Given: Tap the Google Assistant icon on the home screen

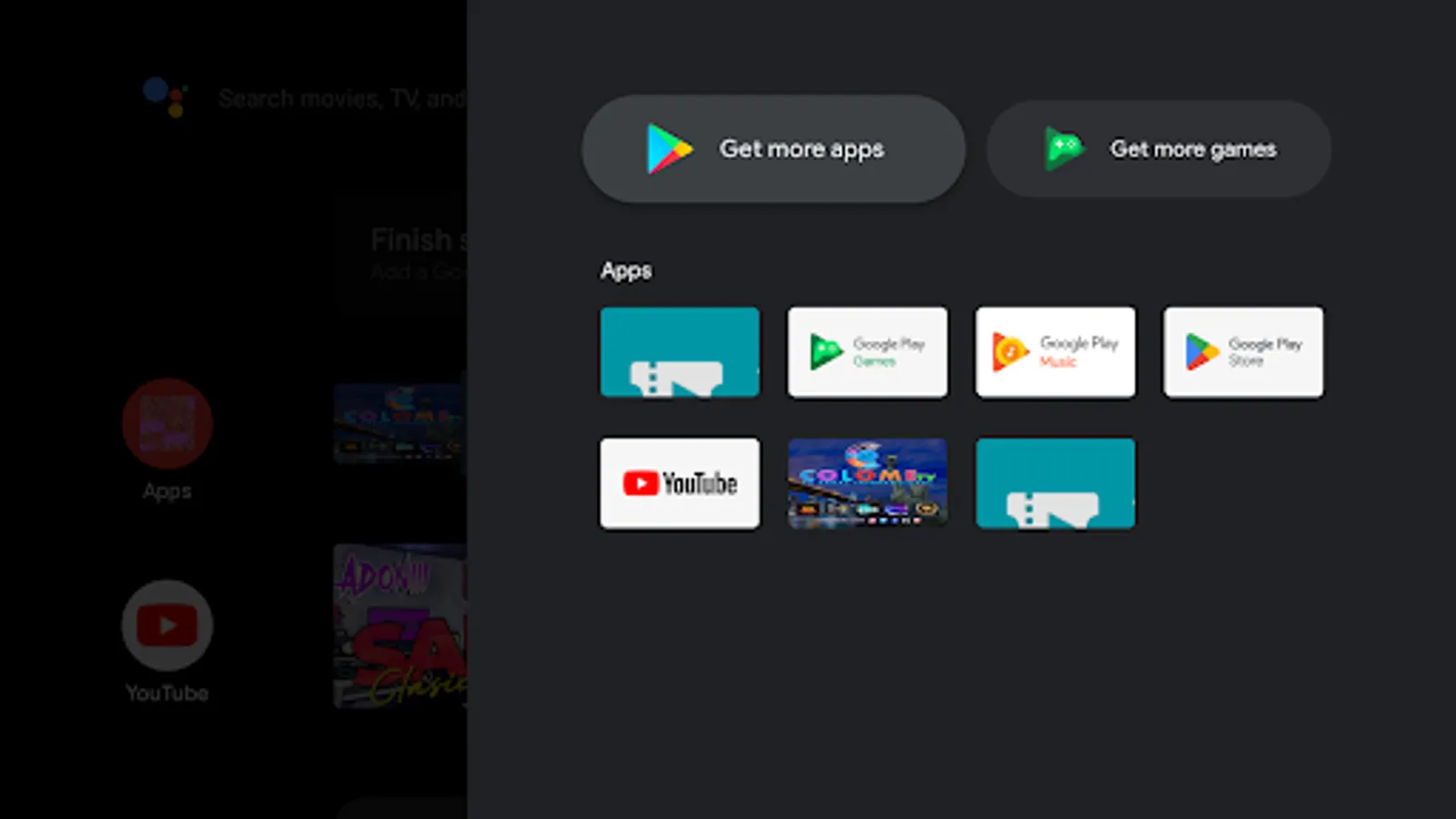Looking at the screenshot, I should click(166, 96).
